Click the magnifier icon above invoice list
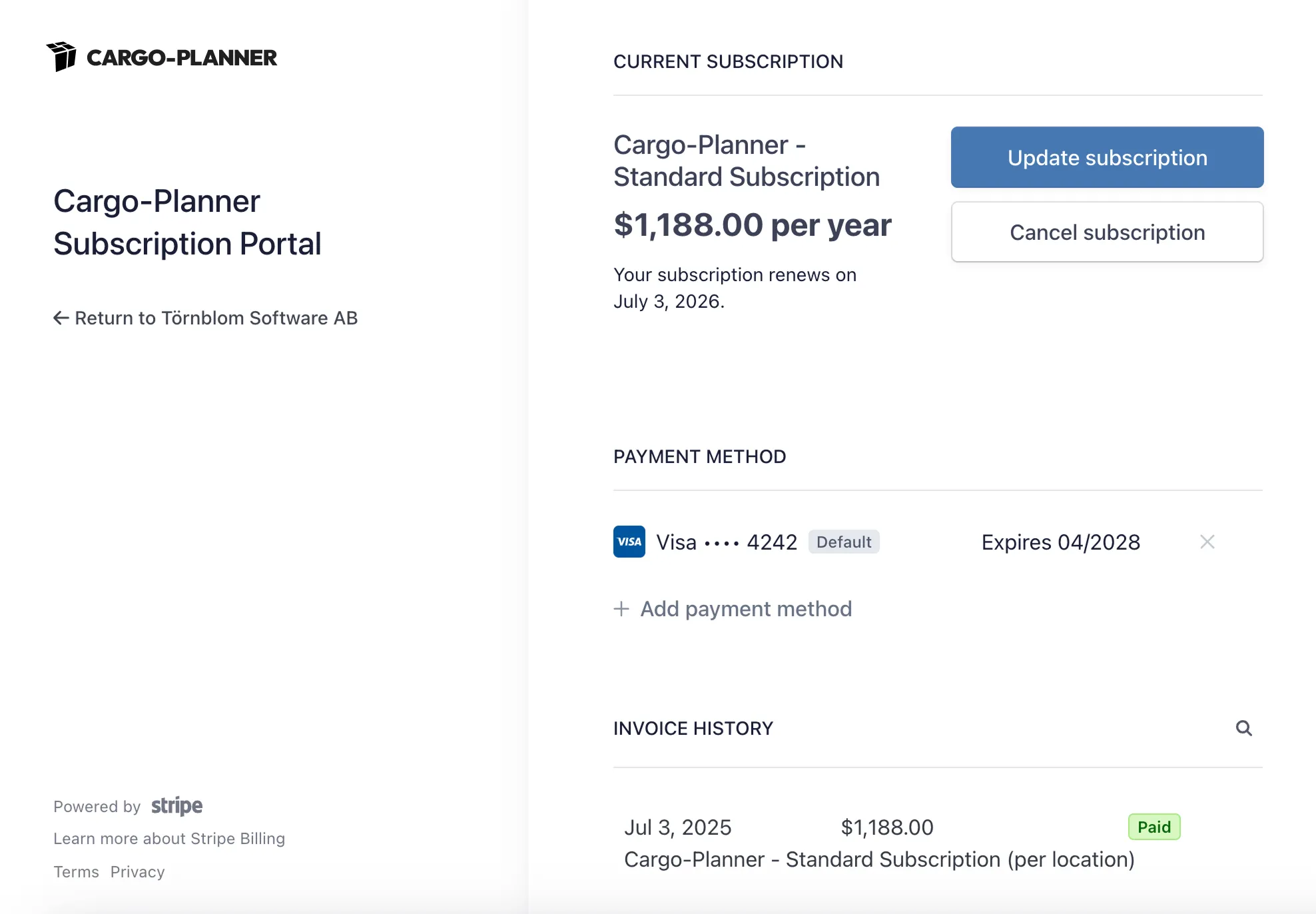 (1244, 728)
